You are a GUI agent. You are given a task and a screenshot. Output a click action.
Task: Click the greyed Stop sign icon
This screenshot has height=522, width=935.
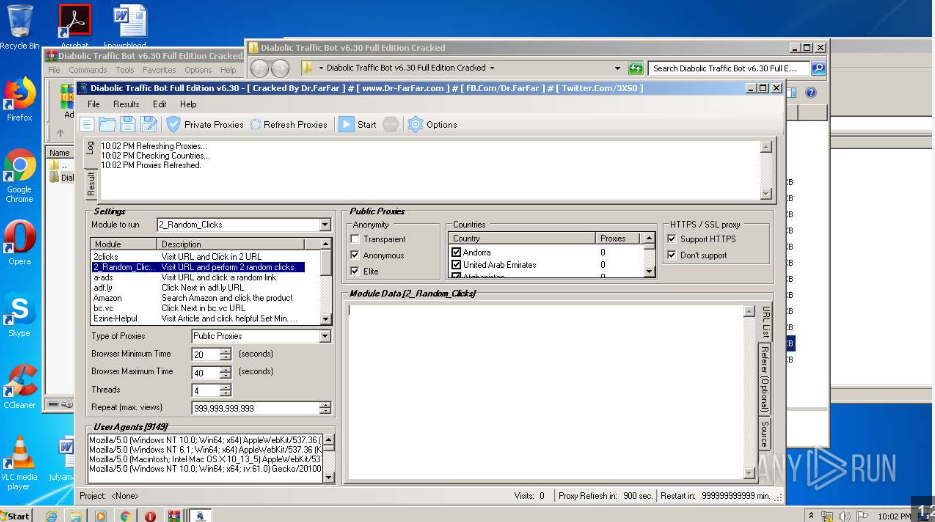coord(391,124)
